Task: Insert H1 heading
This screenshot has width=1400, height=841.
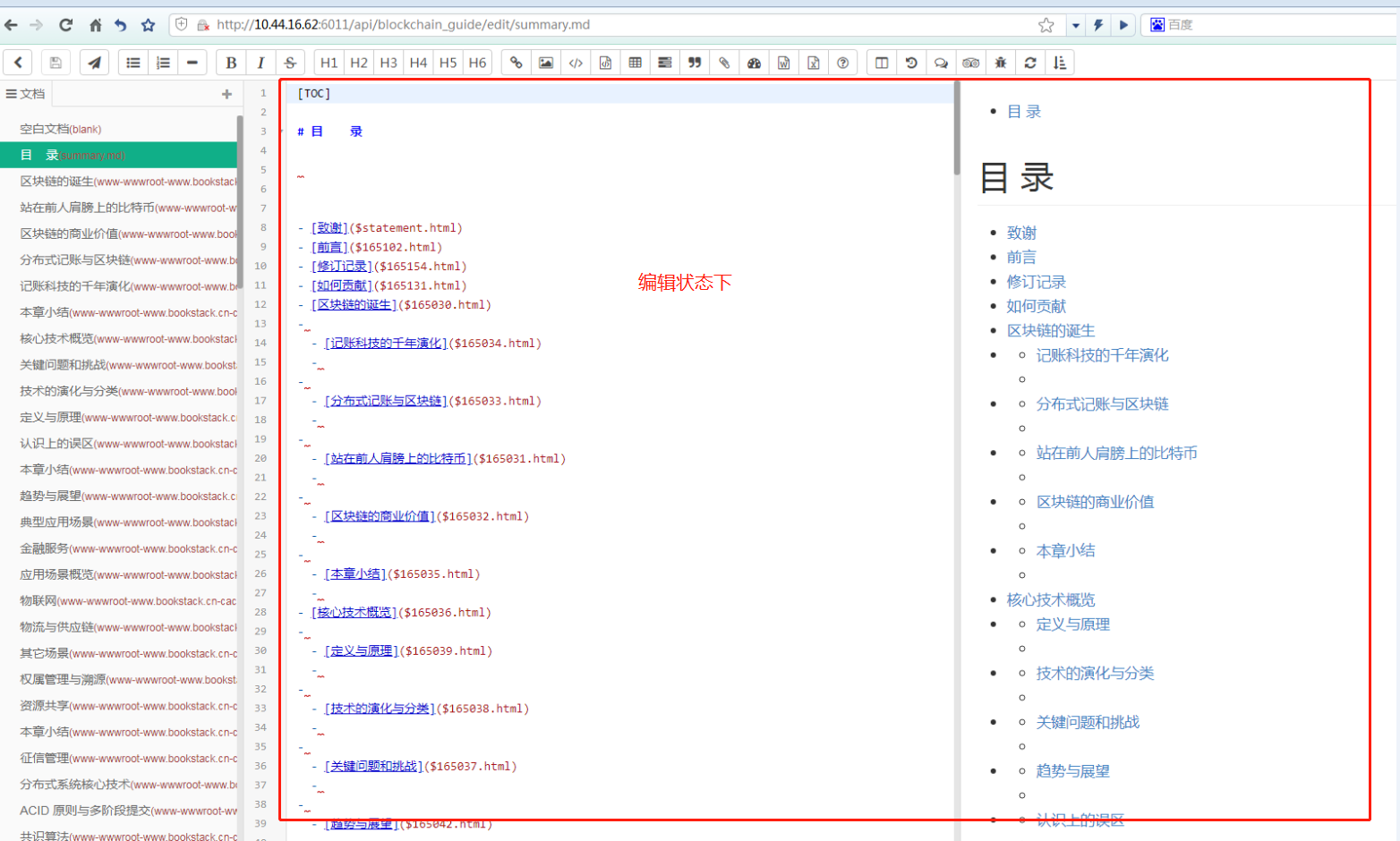Action: pos(329,63)
